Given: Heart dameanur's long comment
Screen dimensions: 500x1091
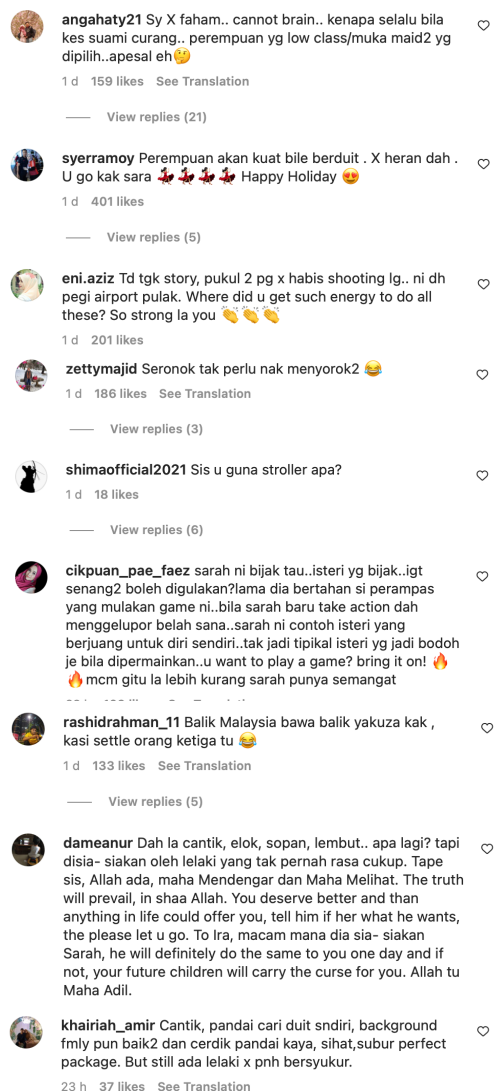Looking at the screenshot, I should (487, 849).
